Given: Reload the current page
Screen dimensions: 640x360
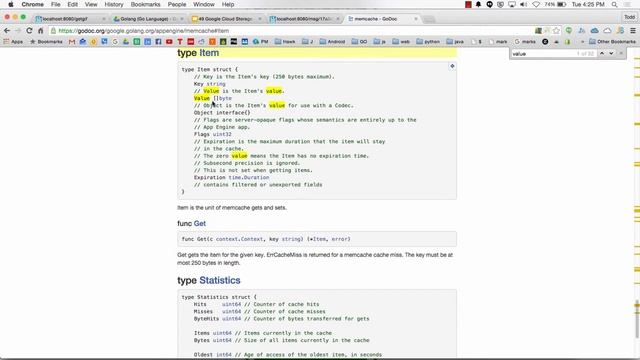Looking at the screenshot, I should point(29,31).
